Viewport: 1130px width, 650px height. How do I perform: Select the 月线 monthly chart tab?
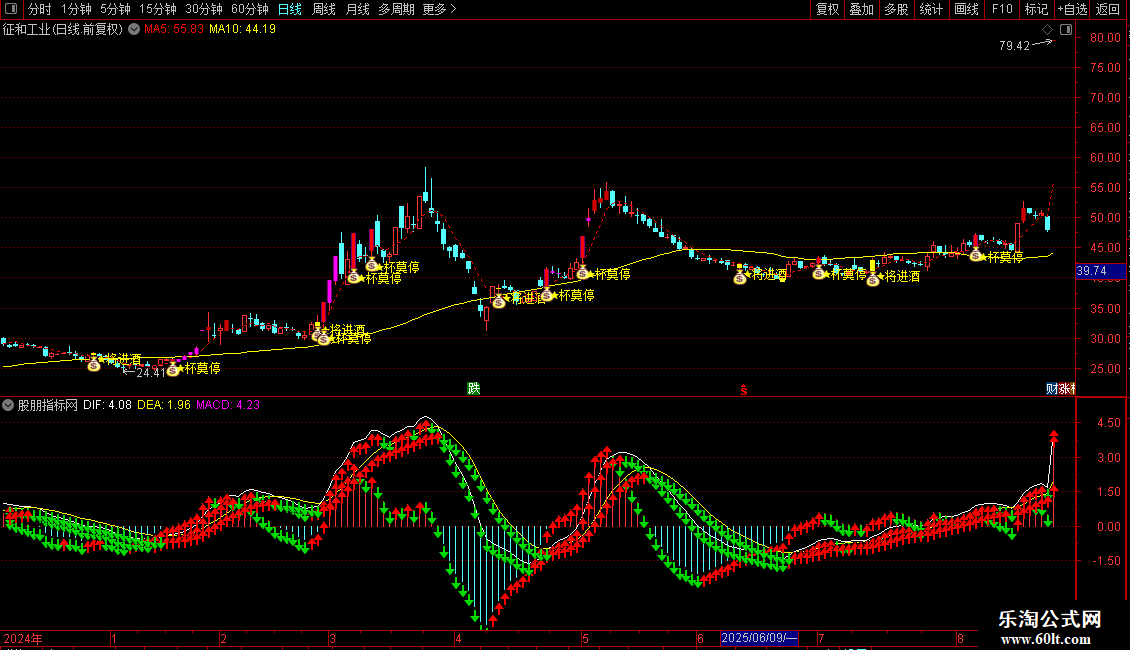tap(357, 9)
